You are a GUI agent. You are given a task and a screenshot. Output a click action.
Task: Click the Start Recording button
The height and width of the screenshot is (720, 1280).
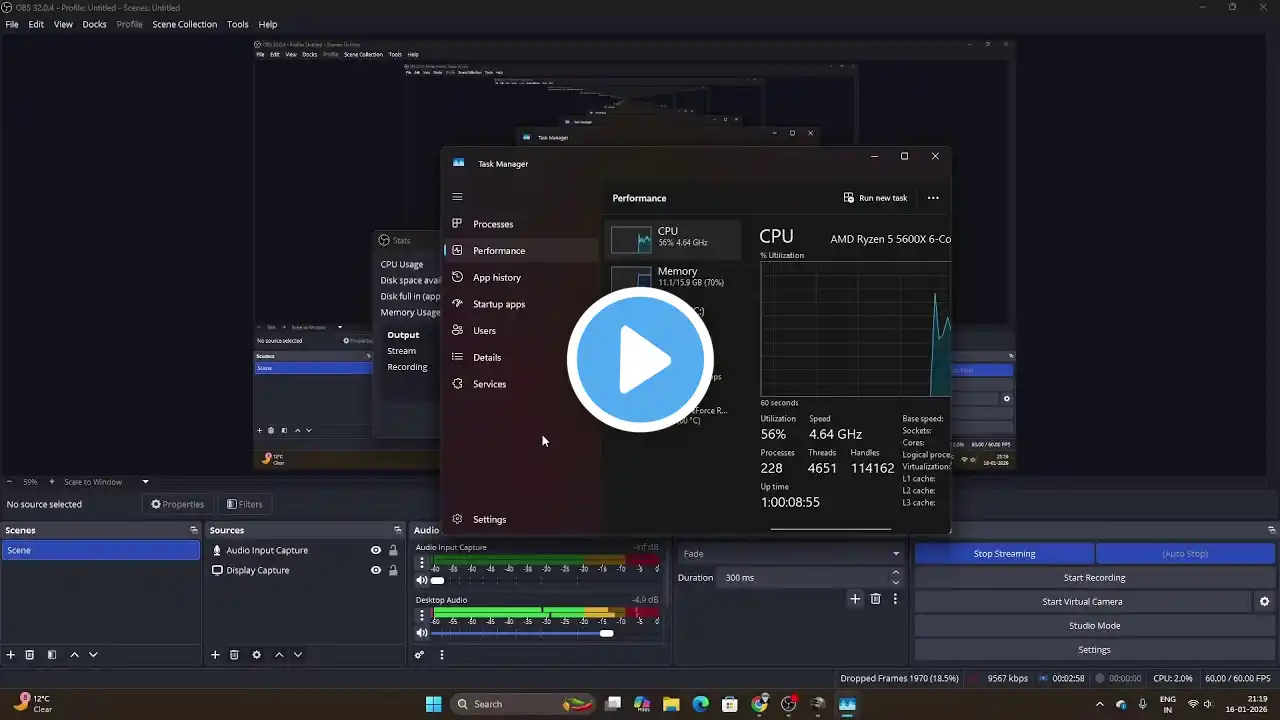[x=1094, y=578]
